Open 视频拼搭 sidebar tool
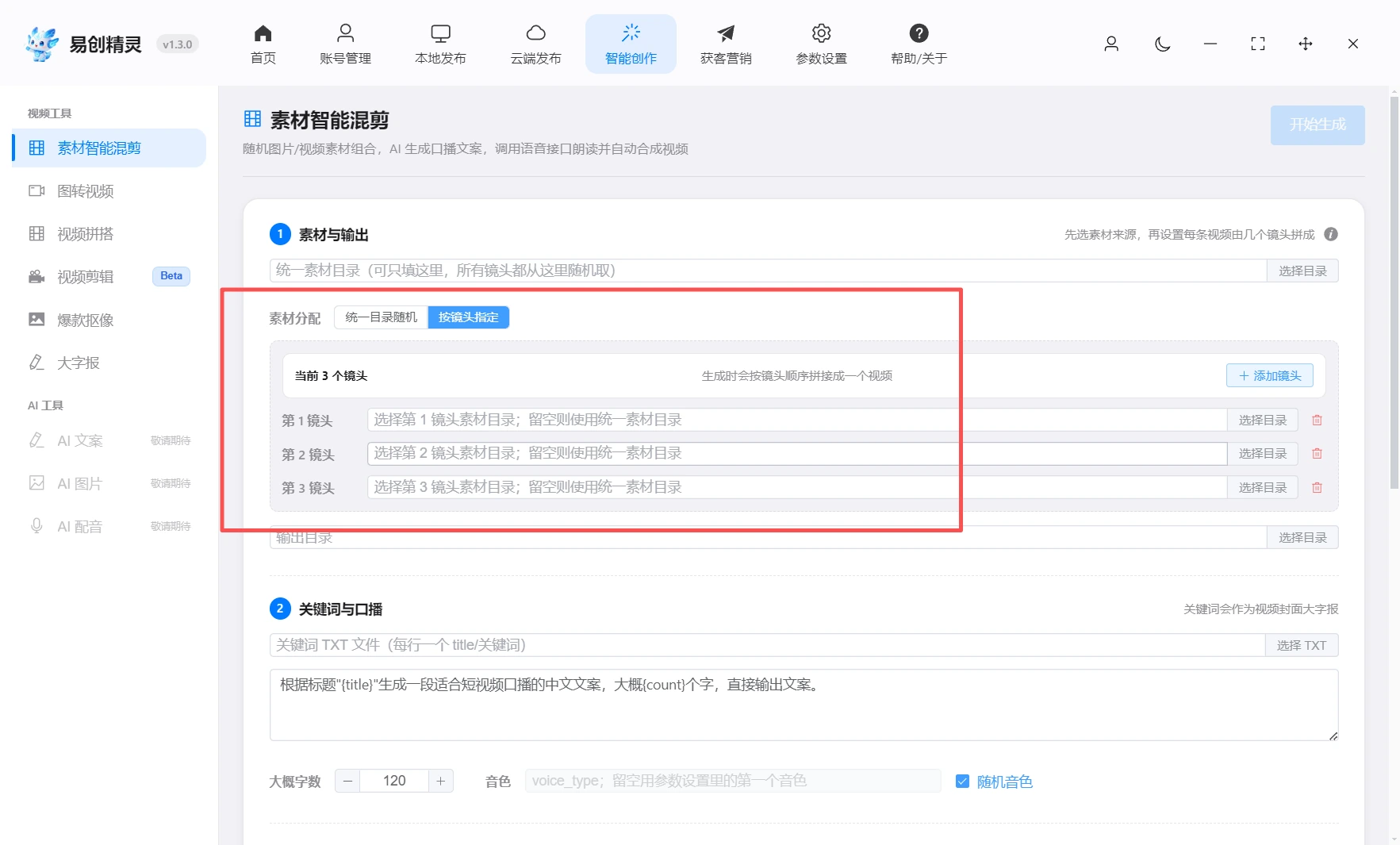The image size is (1400, 845). coord(109,234)
